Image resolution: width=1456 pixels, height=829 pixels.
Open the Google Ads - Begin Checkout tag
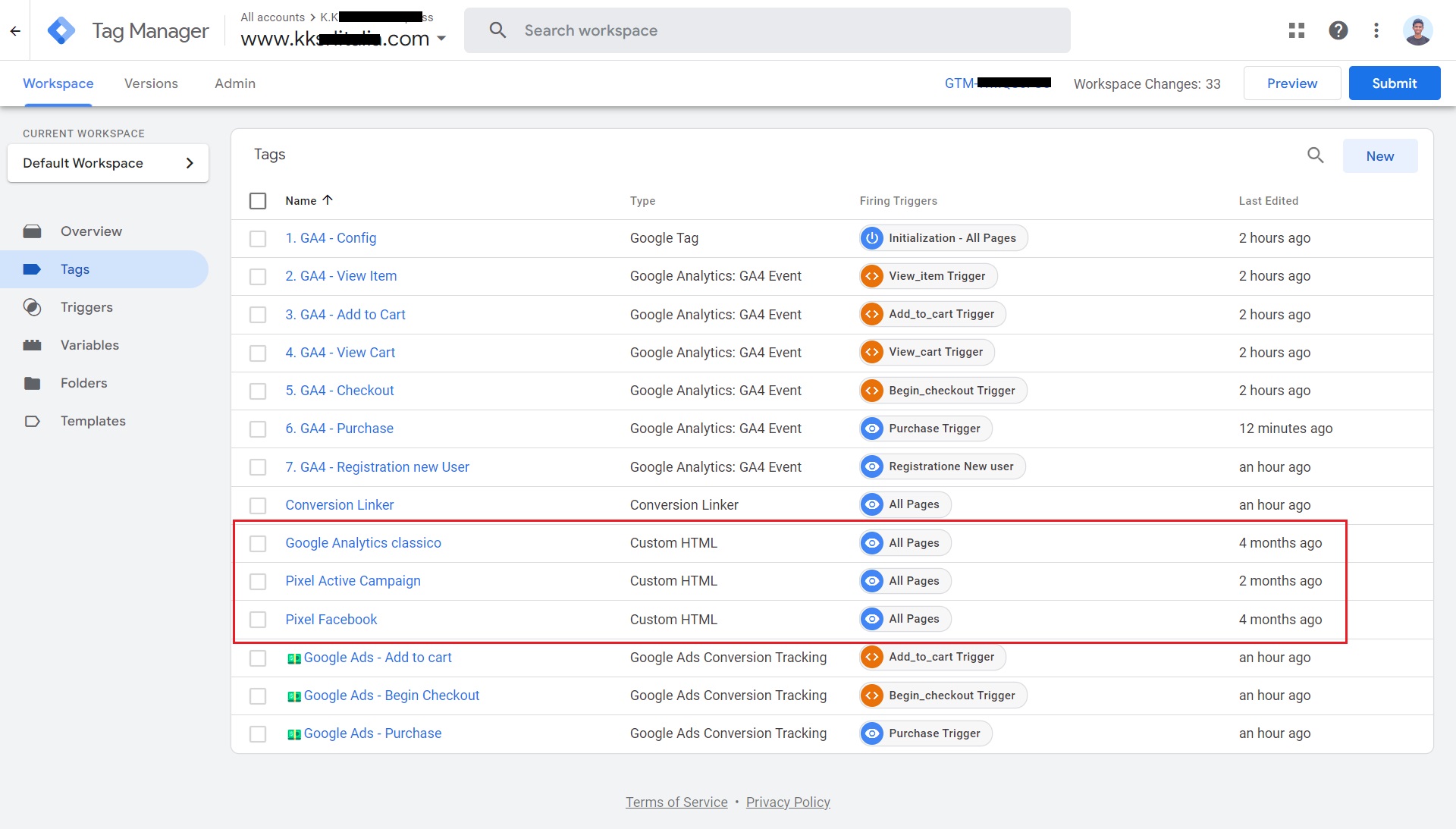point(391,696)
